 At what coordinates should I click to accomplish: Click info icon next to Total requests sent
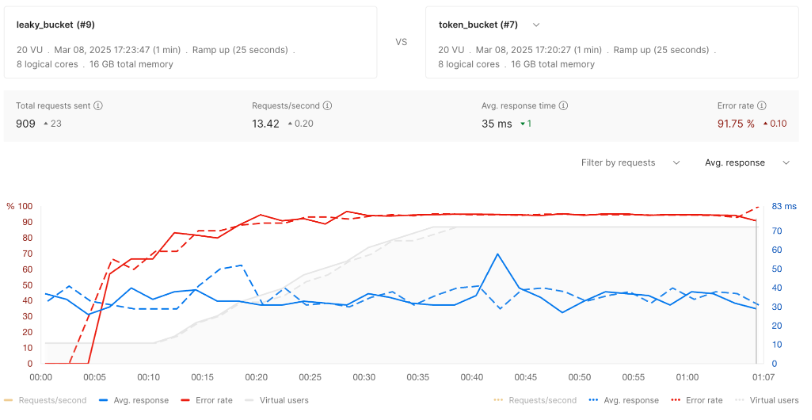(x=98, y=105)
